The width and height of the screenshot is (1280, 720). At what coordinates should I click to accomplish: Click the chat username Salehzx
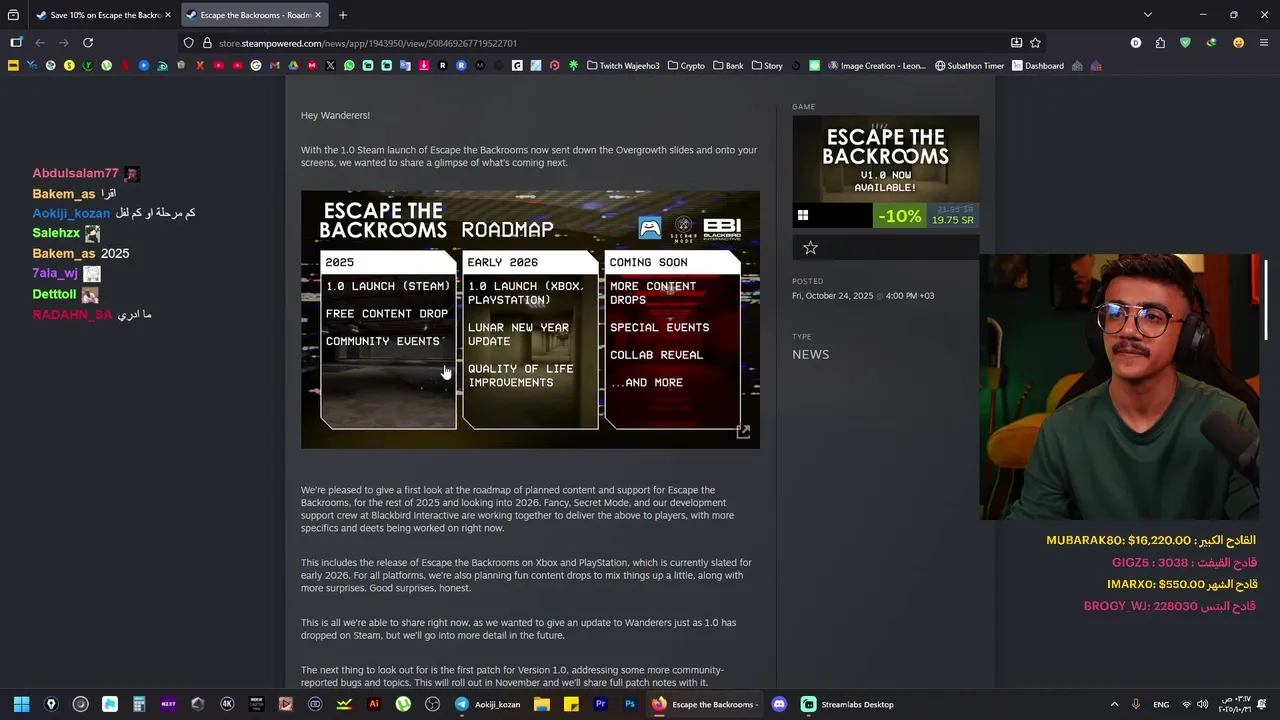click(x=56, y=233)
